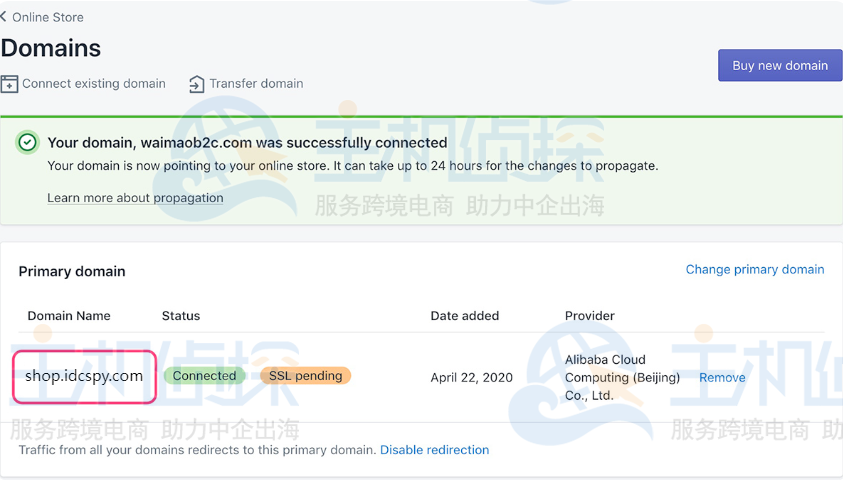Viewport: 843px width, 480px height.
Task: Click the green Connected status badge
Action: pyautogui.click(x=204, y=376)
